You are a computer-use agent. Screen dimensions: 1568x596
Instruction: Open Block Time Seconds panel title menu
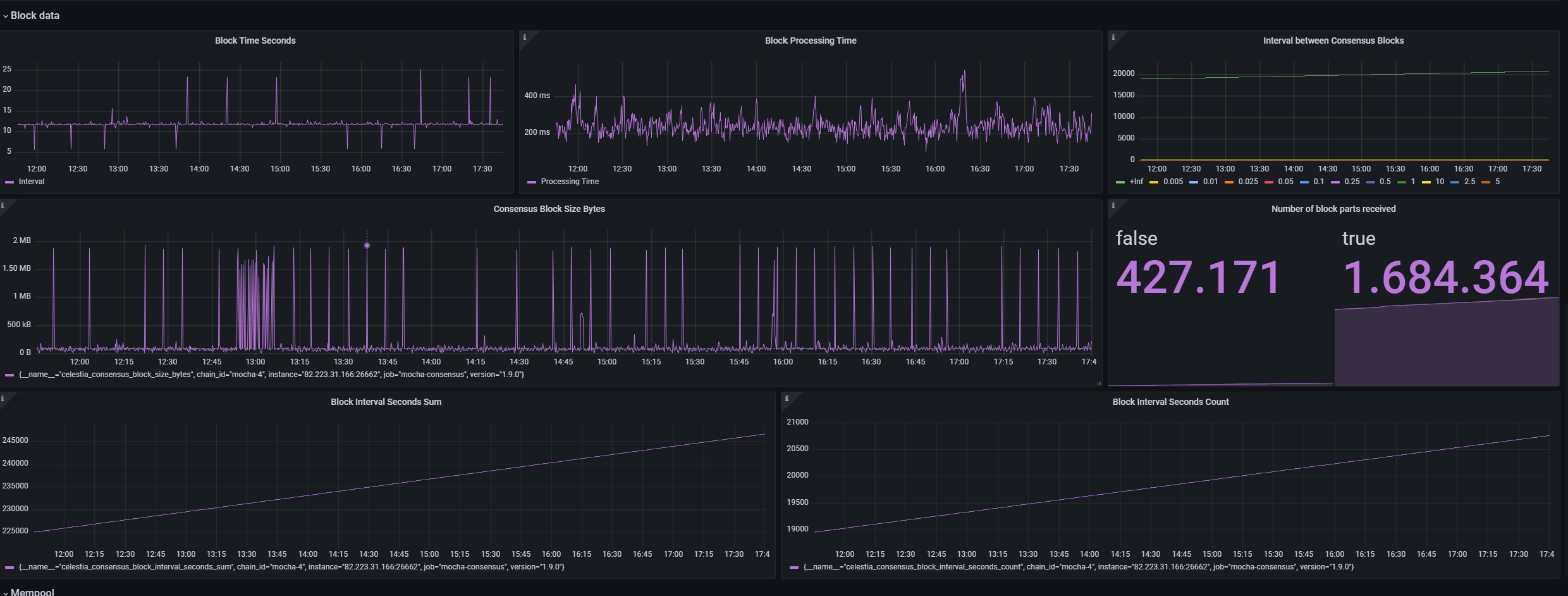click(255, 40)
